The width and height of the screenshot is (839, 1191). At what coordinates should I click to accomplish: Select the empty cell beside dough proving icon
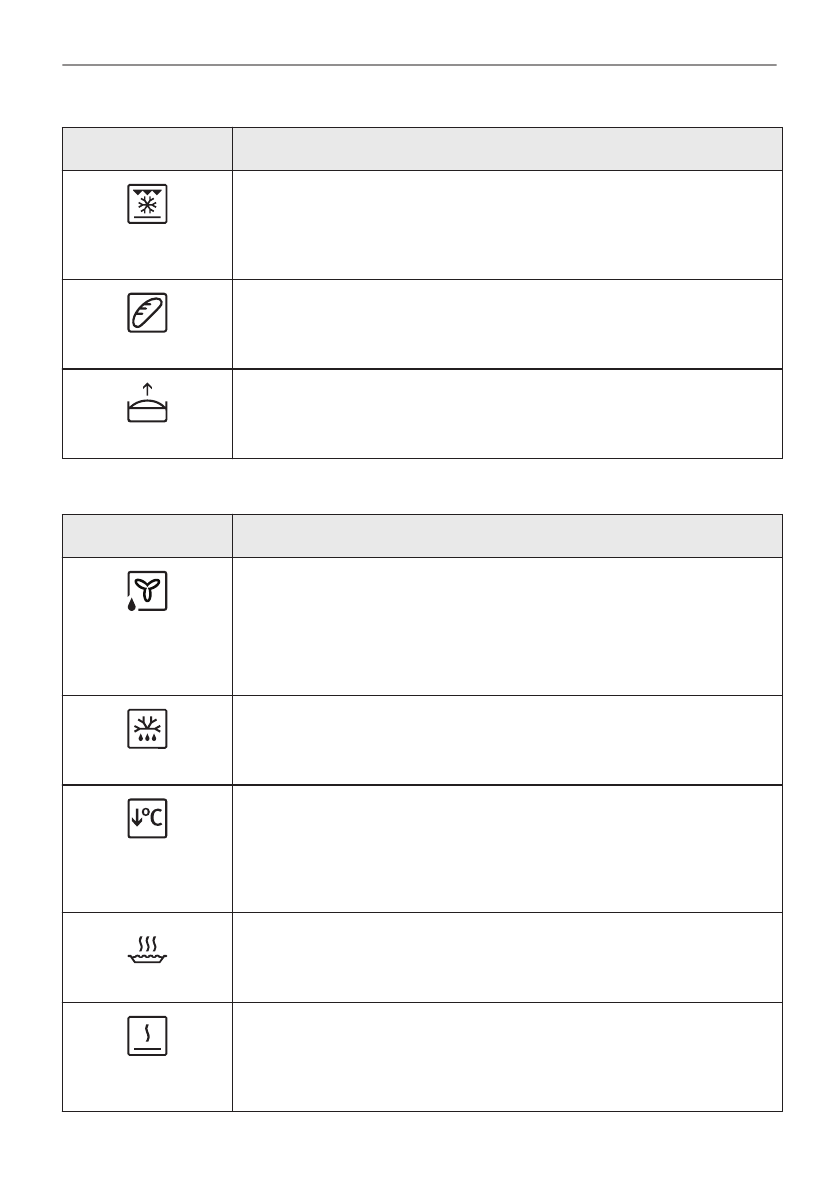click(507, 414)
